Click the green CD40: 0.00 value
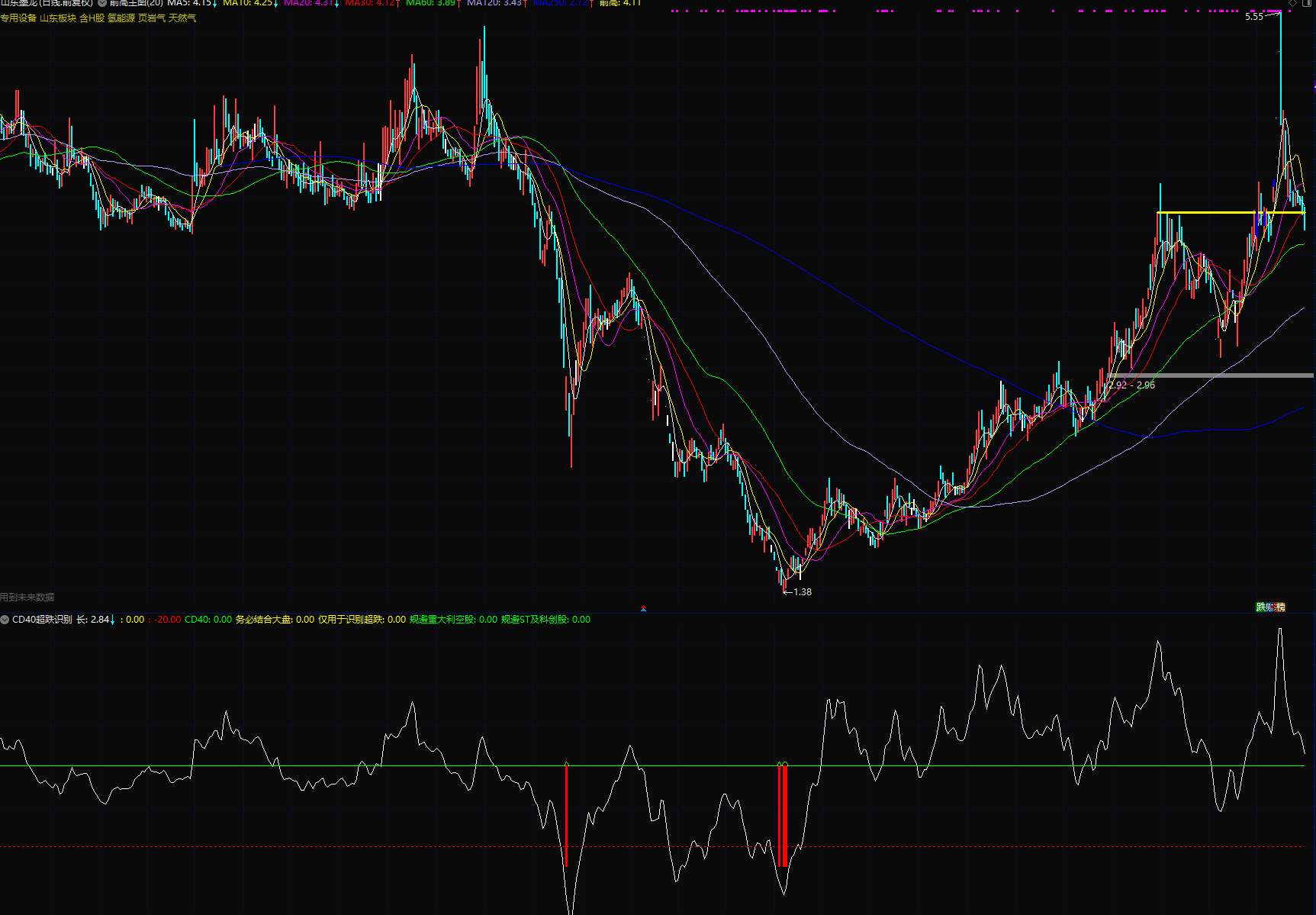Screen dimensions: 1316x915 (x=208, y=620)
